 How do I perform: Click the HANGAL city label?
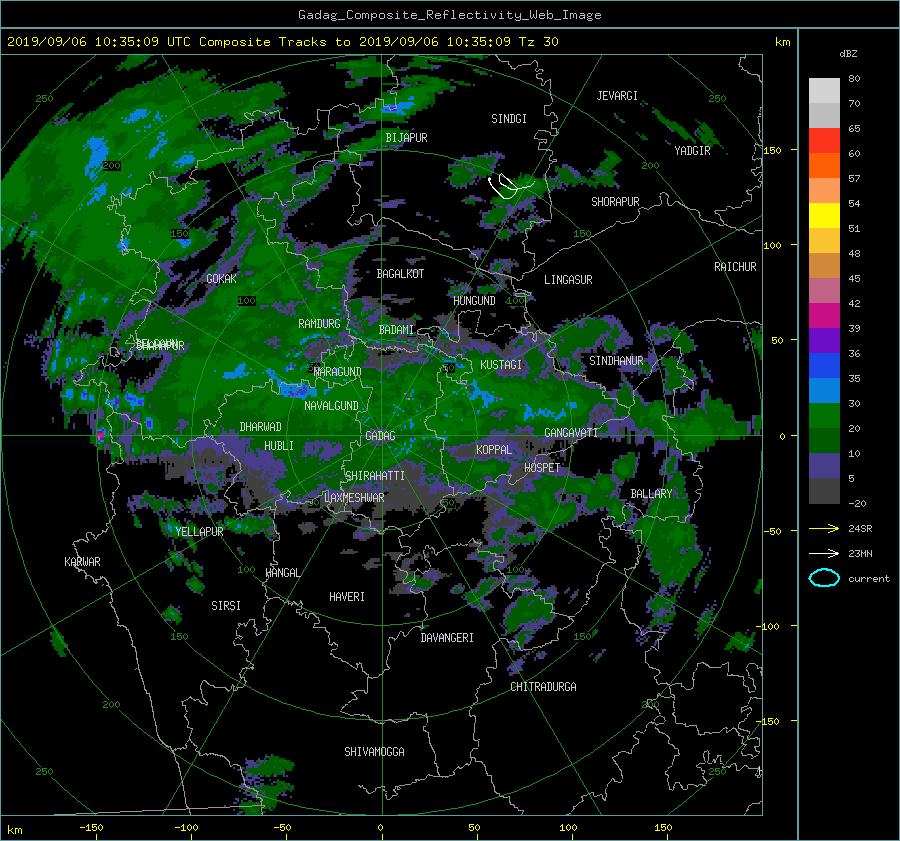coord(283,573)
